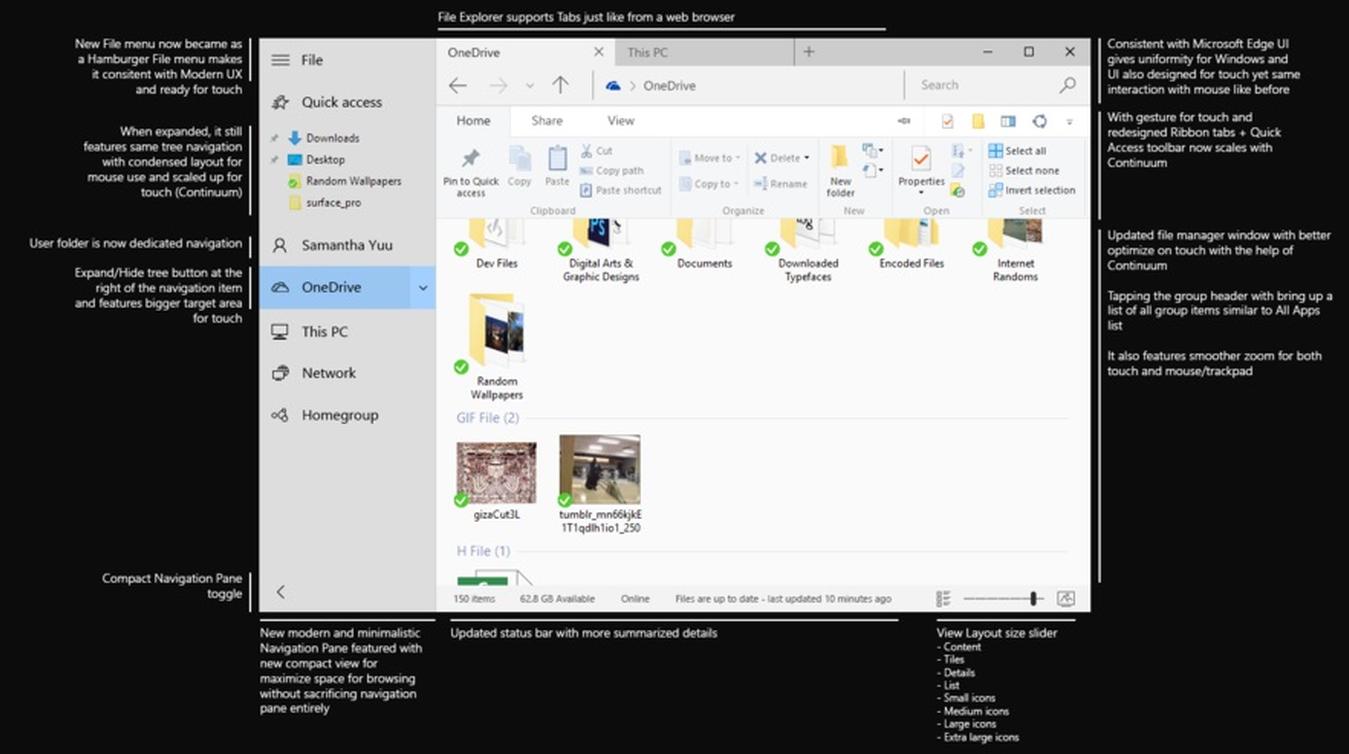Collapse the navigation pane with bottom chevron

point(281,592)
